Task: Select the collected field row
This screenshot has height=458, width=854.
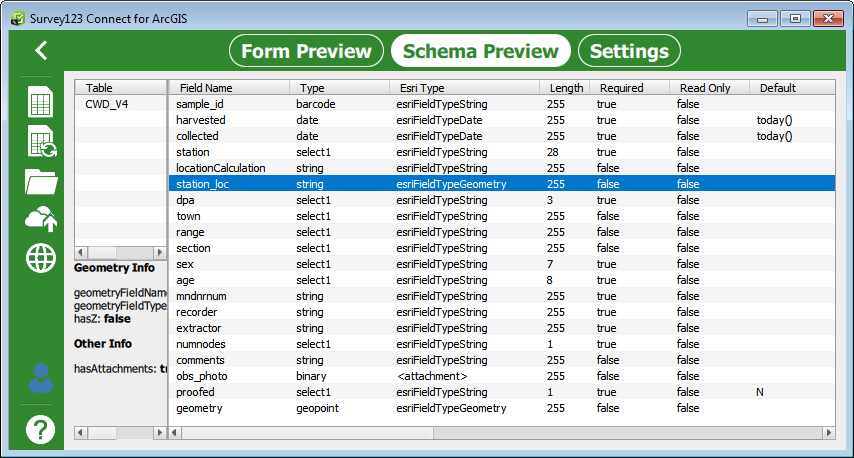Action: pos(502,136)
